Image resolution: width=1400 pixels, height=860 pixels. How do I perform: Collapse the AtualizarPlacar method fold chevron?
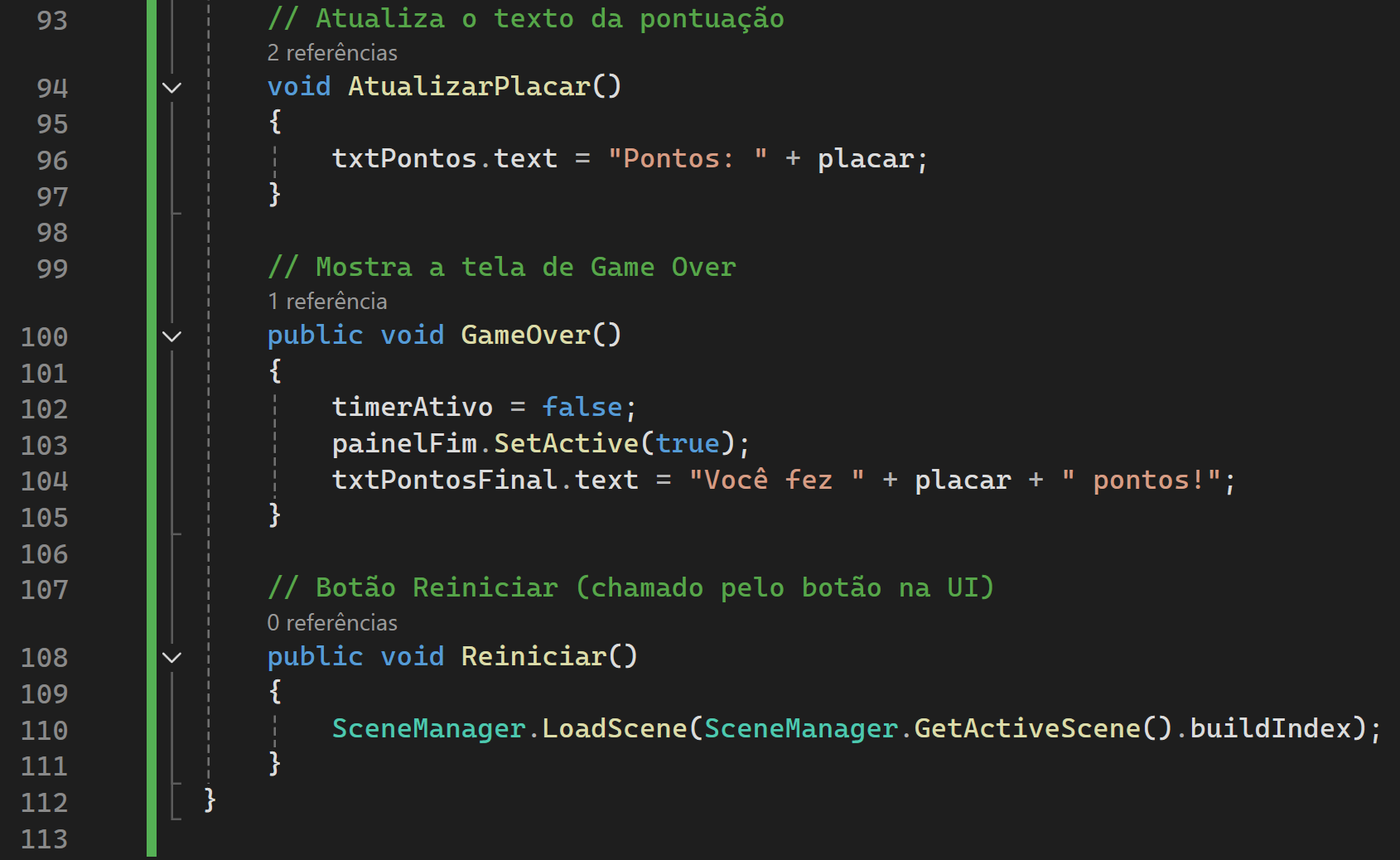point(171,88)
